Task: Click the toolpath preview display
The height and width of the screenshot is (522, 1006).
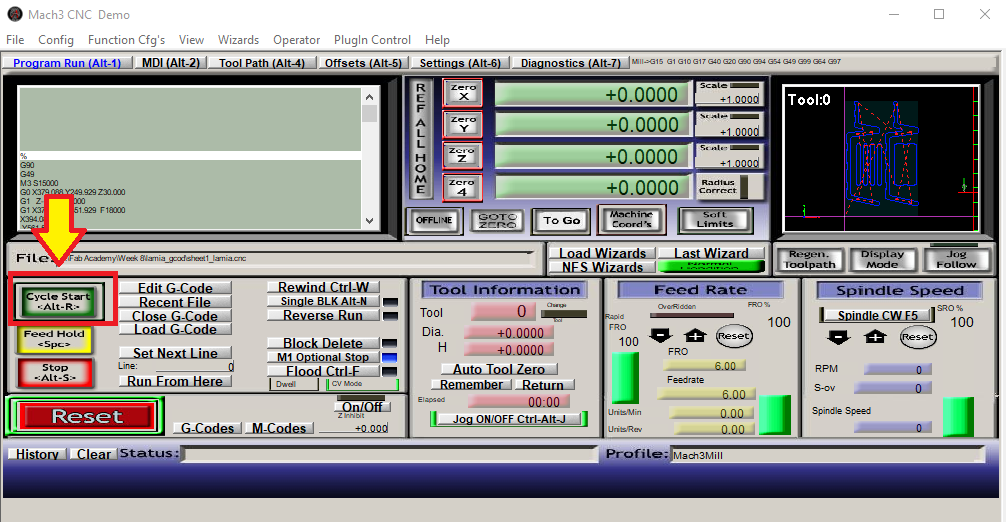Action: coord(881,158)
